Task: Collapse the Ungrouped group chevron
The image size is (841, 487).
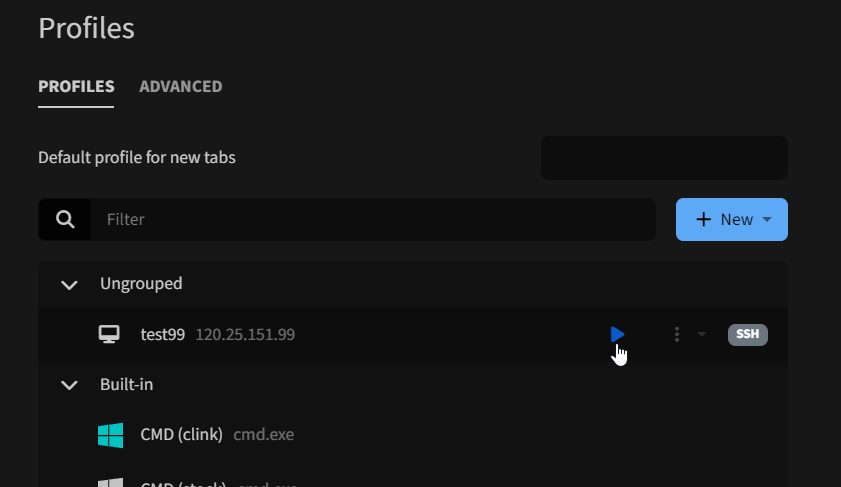Action: coord(69,284)
